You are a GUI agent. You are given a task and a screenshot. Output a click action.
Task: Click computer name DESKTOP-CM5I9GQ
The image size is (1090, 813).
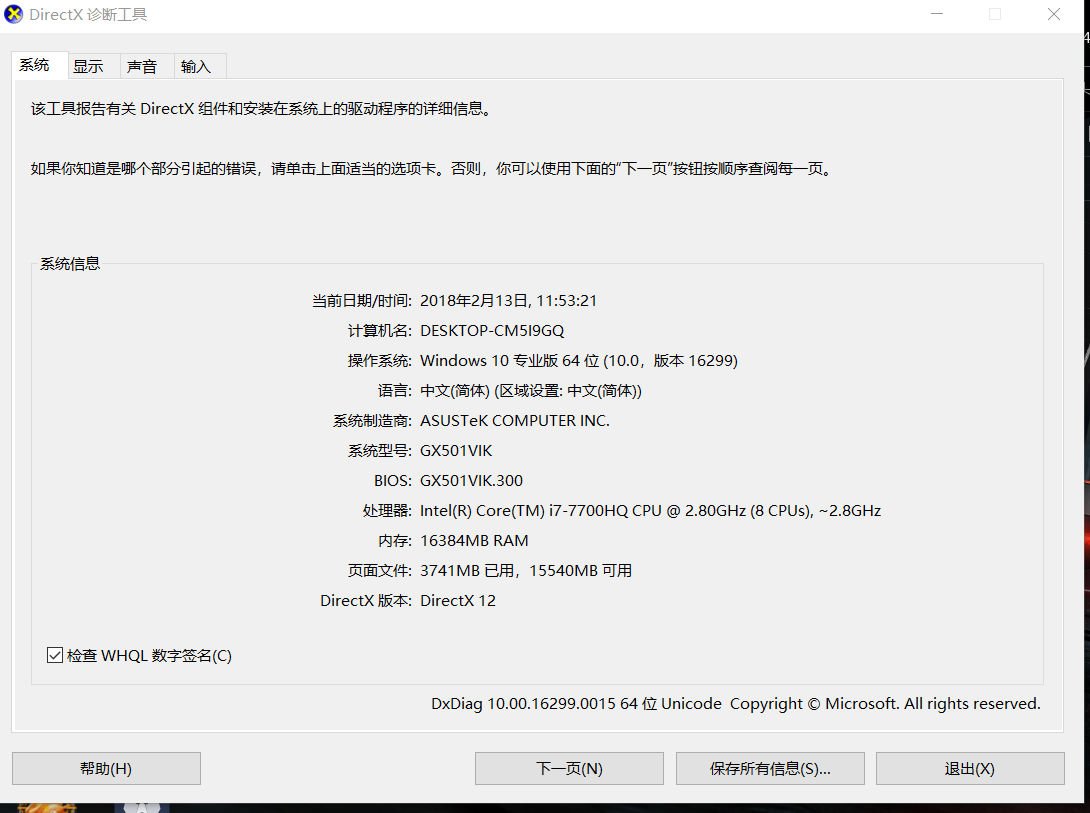[492, 331]
